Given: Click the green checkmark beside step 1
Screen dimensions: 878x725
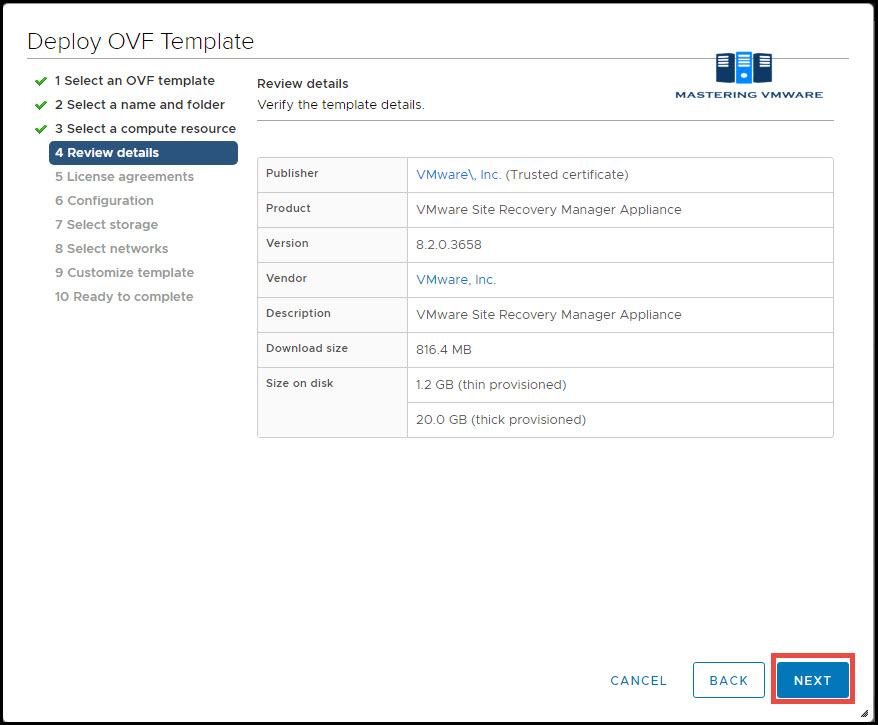Looking at the screenshot, I should 41,81.
